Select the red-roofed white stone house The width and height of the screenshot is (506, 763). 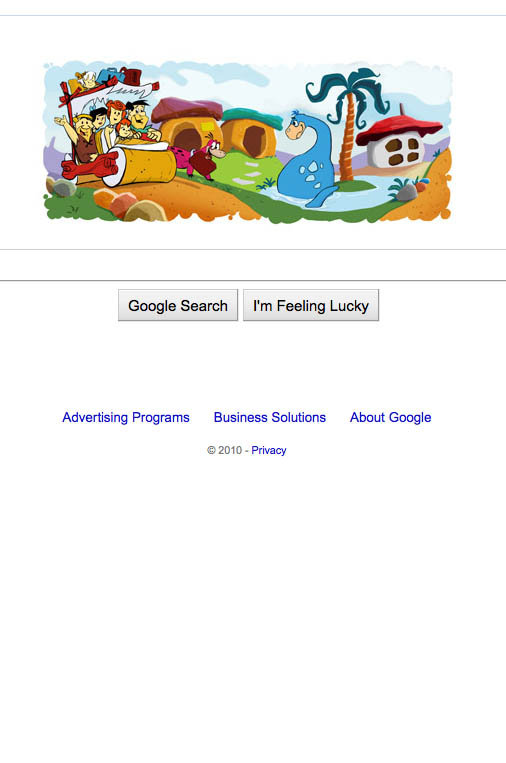coord(398,141)
